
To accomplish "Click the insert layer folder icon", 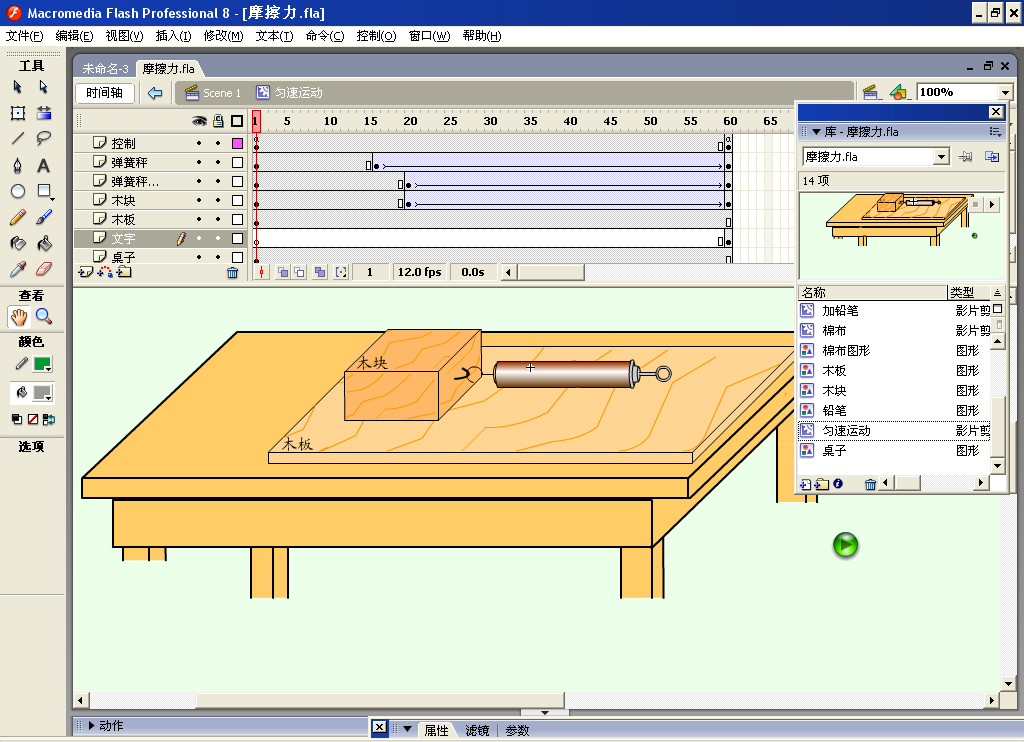I will coord(124,272).
